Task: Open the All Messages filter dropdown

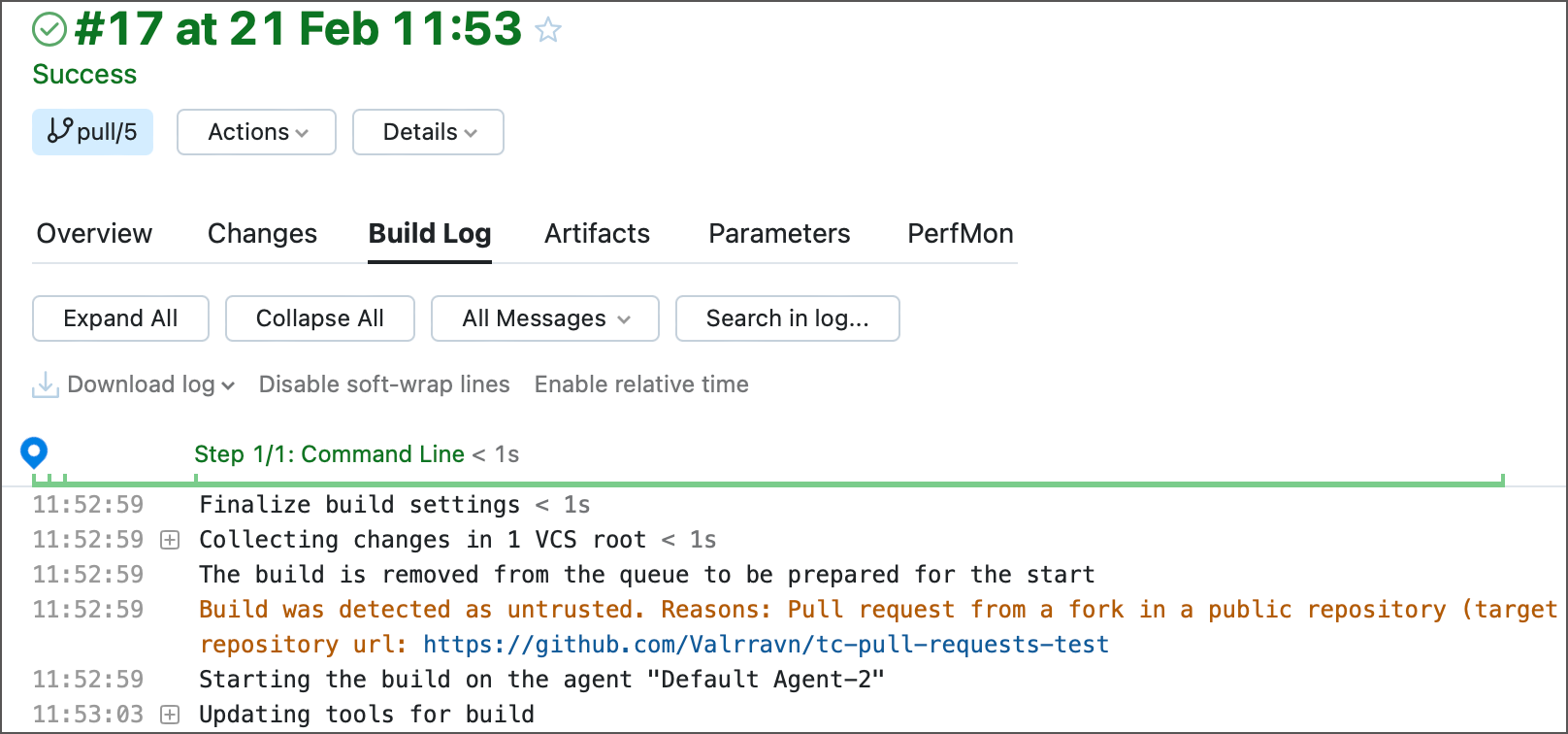Action: coord(544,318)
